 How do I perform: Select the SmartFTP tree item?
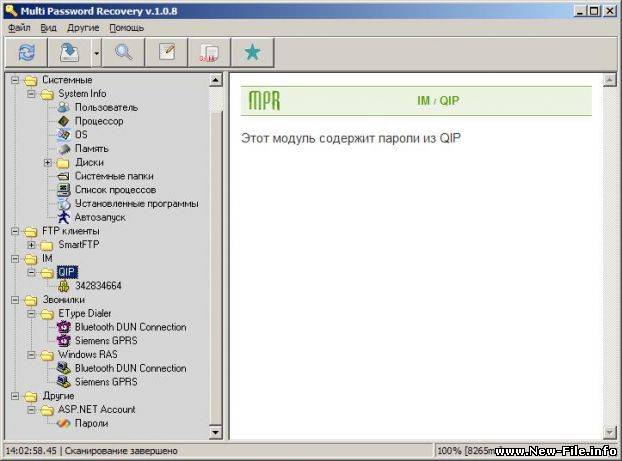click(x=79, y=245)
